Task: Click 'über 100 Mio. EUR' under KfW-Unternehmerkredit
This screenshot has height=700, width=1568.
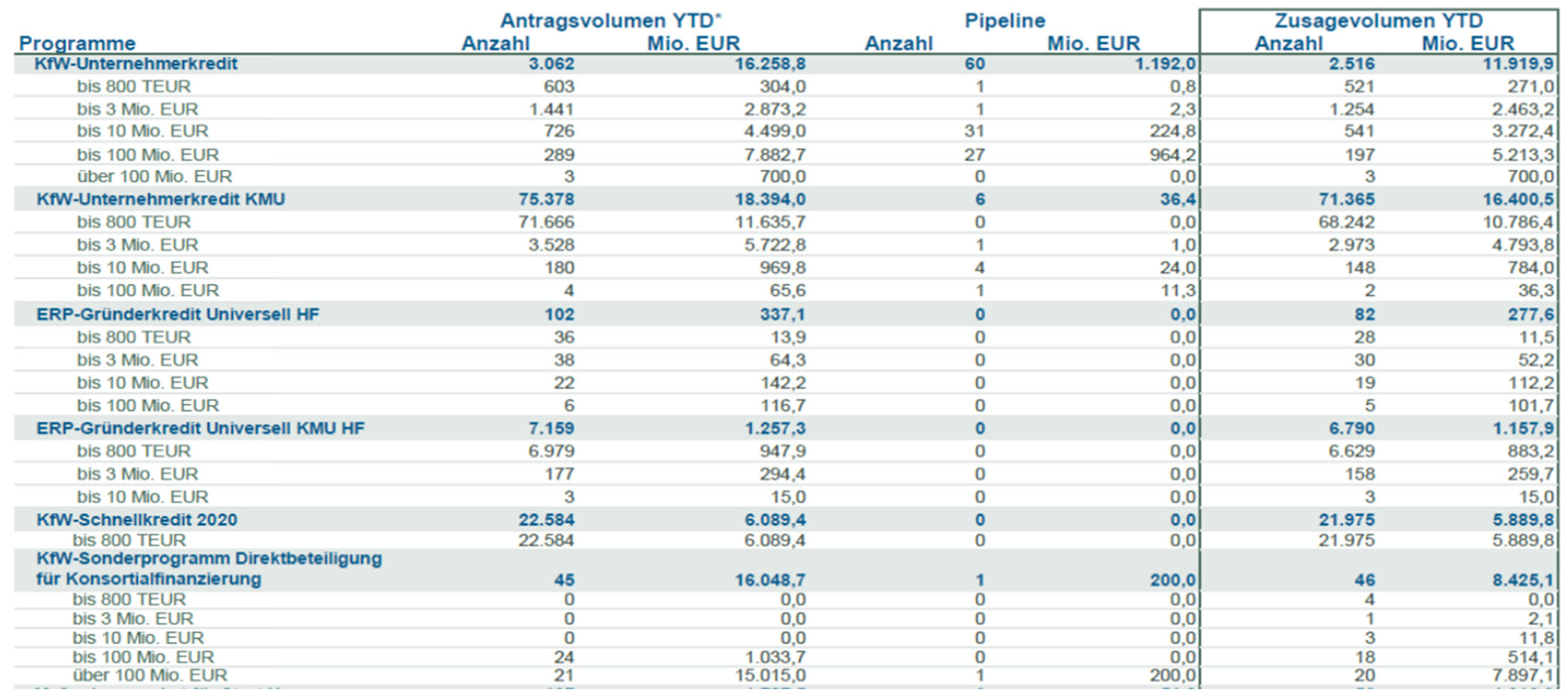Action: (x=155, y=176)
